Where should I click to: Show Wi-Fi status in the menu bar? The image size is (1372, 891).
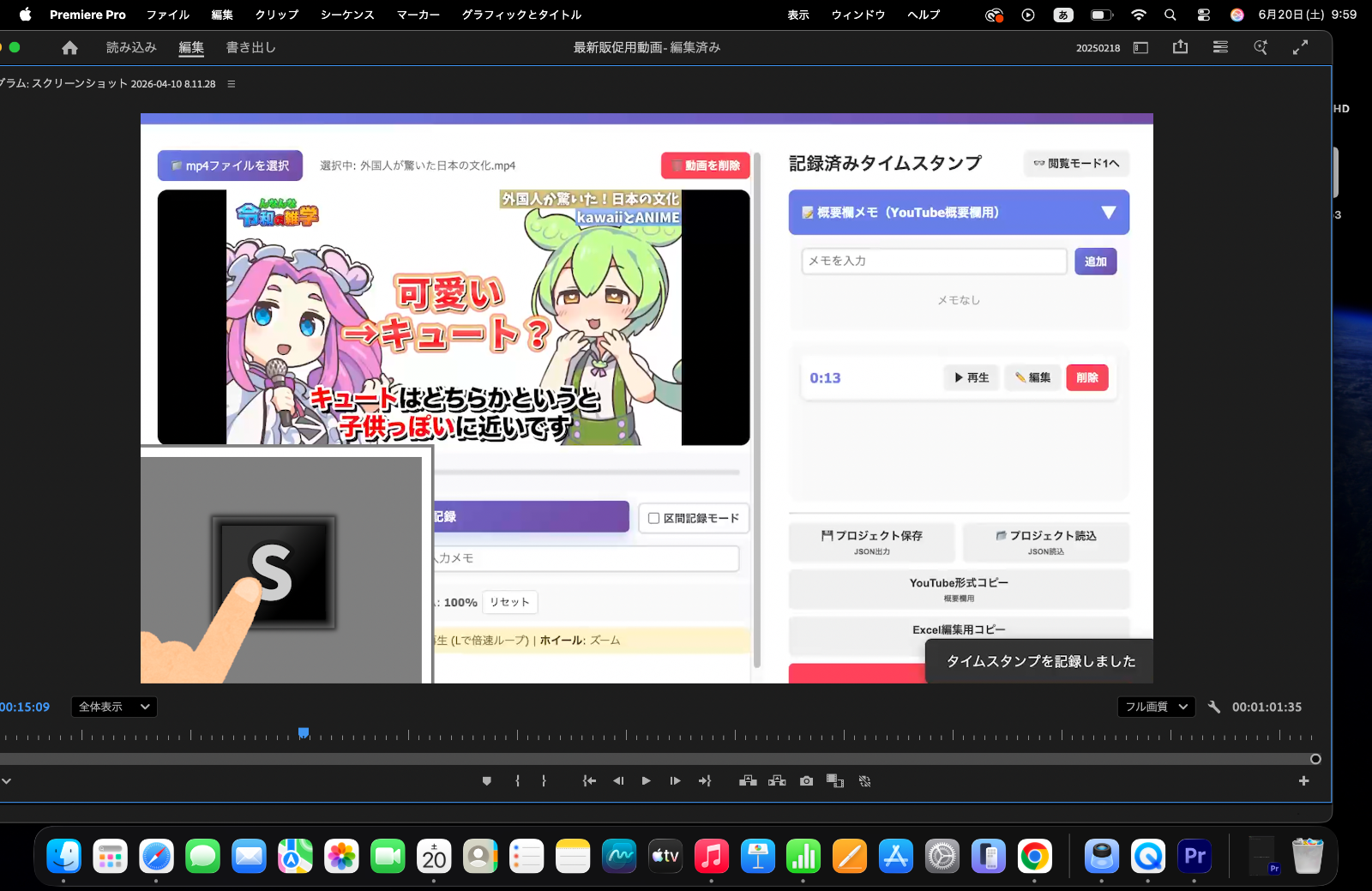[1139, 15]
